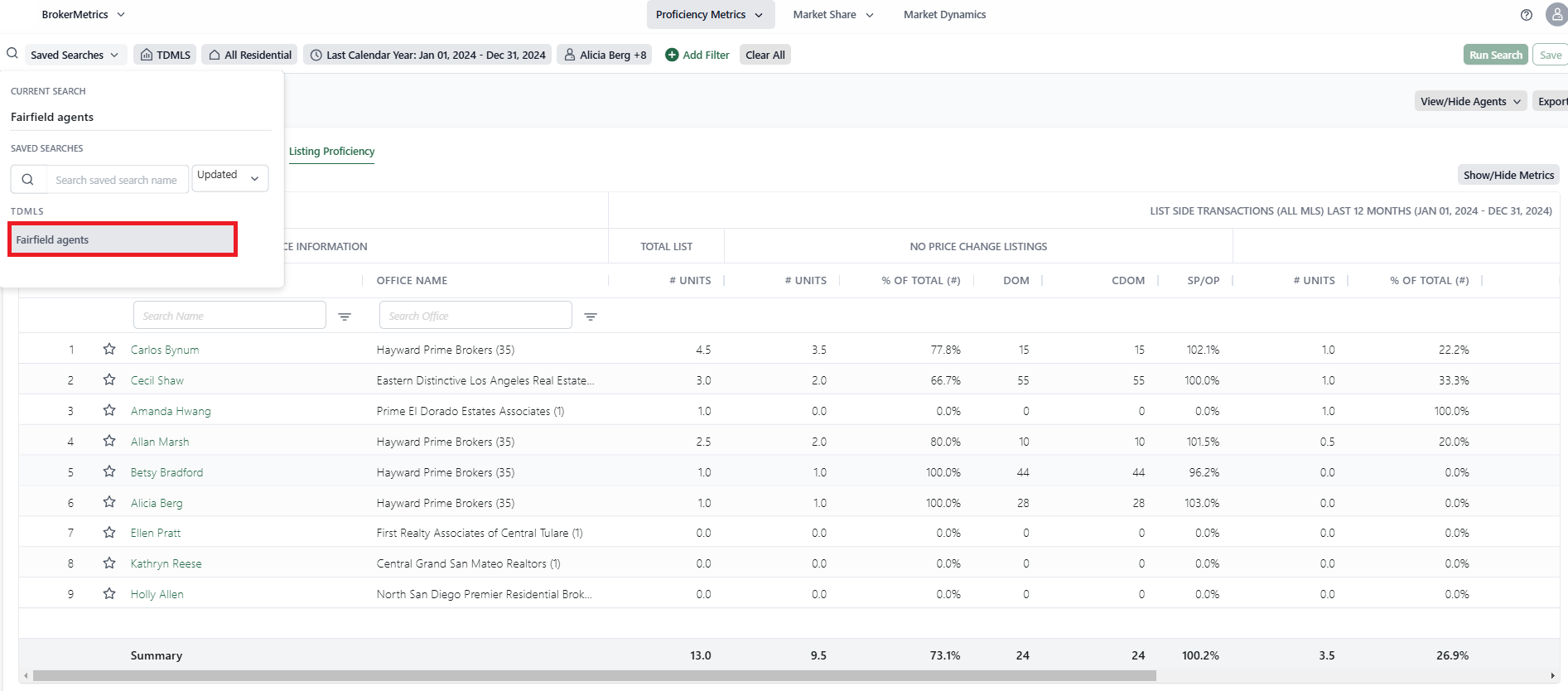Image resolution: width=1568 pixels, height=691 pixels.
Task: Click the filter icon next to Search Name
Action: click(345, 317)
